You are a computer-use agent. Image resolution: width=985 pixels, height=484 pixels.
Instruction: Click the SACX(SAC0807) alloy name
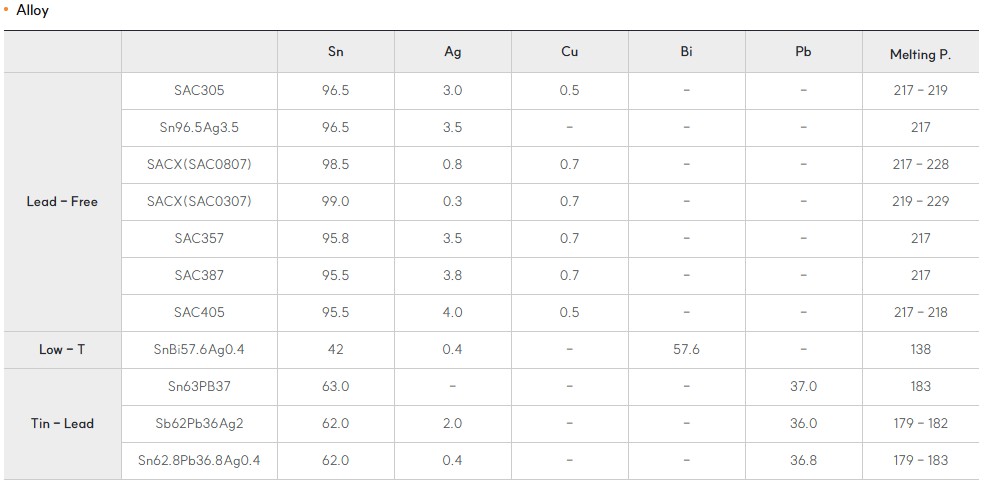pos(199,165)
